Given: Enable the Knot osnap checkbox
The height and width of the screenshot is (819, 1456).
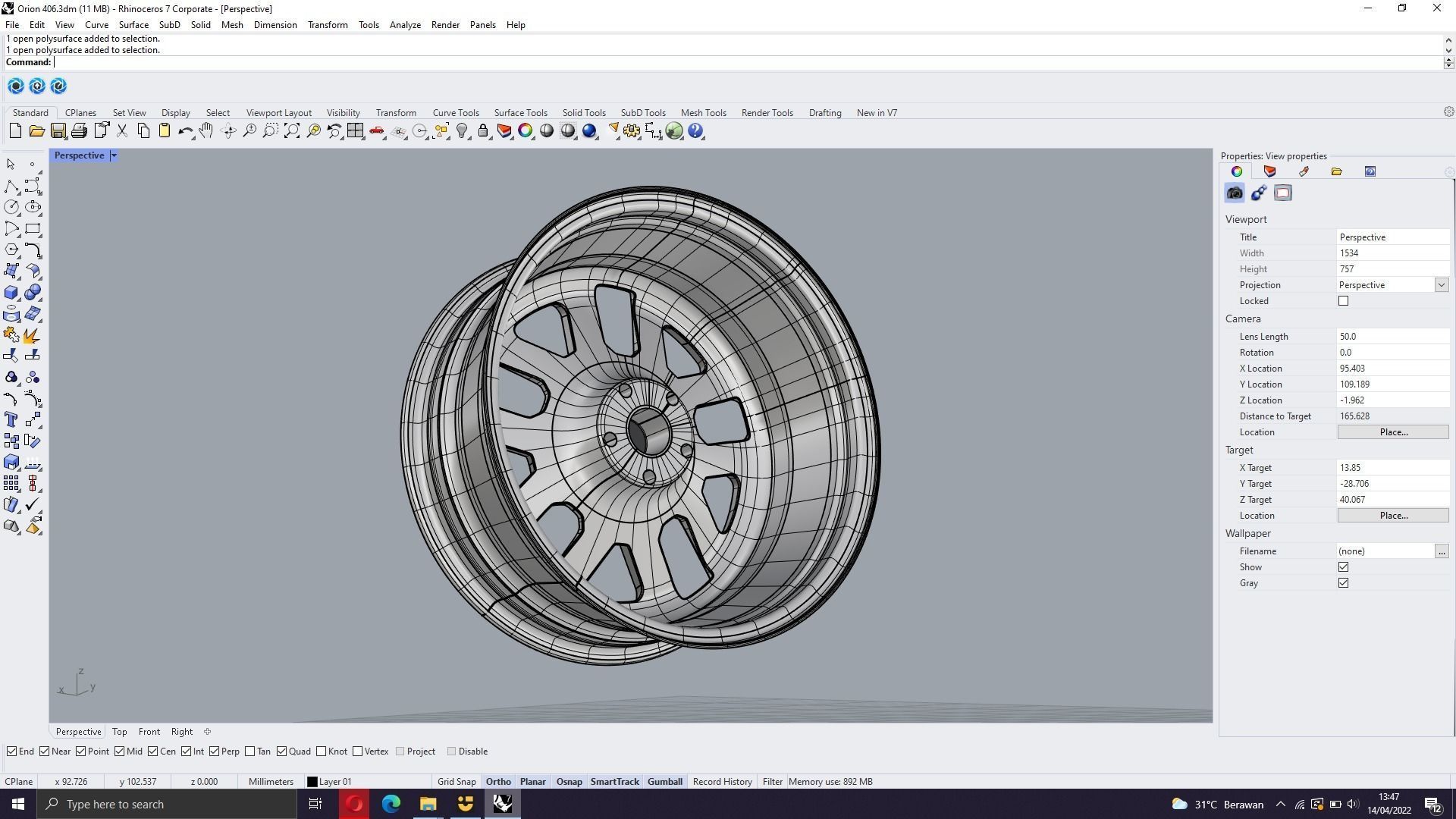Looking at the screenshot, I should pyautogui.click(x=321, y=752).
